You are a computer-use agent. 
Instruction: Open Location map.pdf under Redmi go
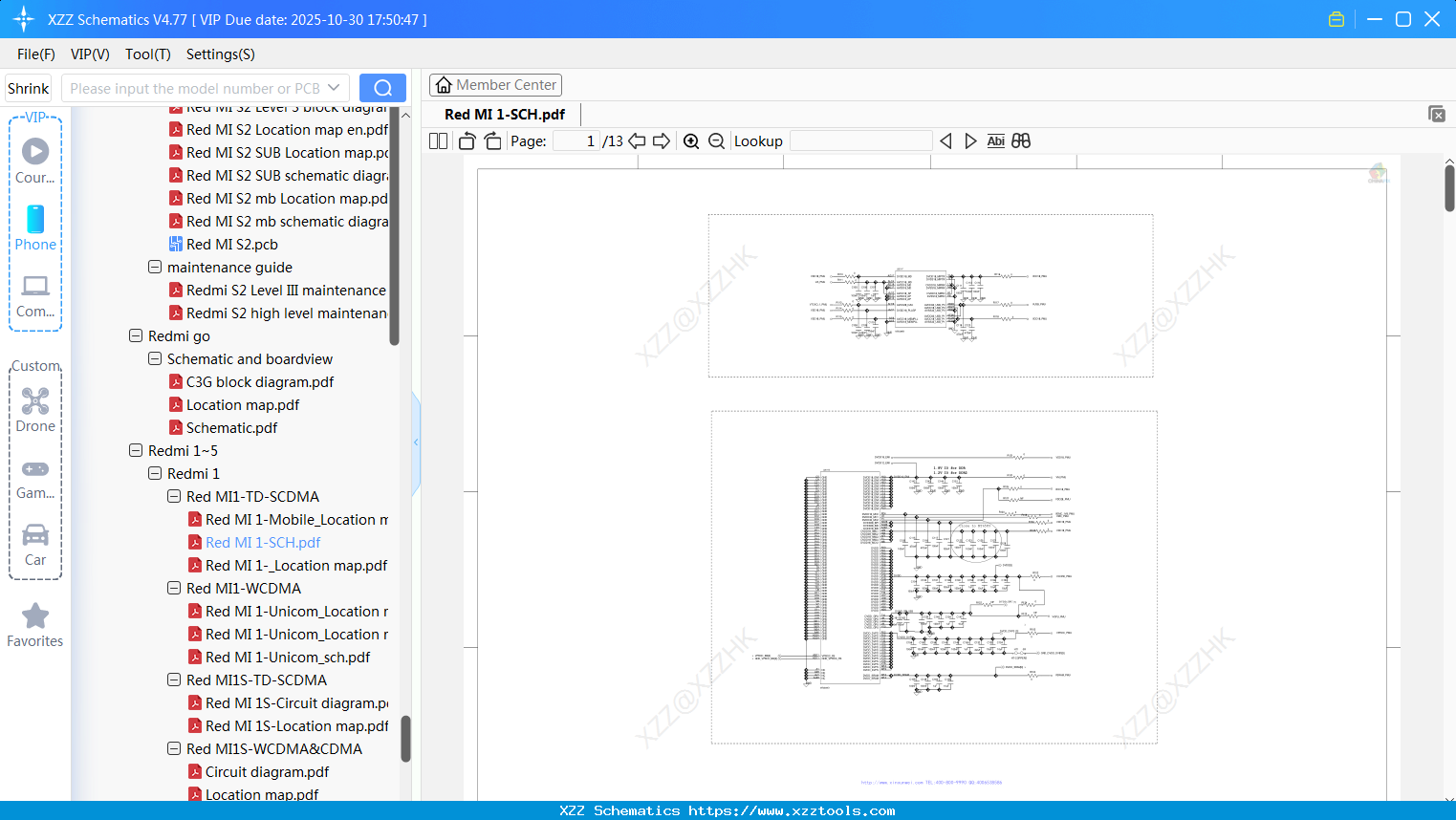pyautogui.click(x=243, y=405)
